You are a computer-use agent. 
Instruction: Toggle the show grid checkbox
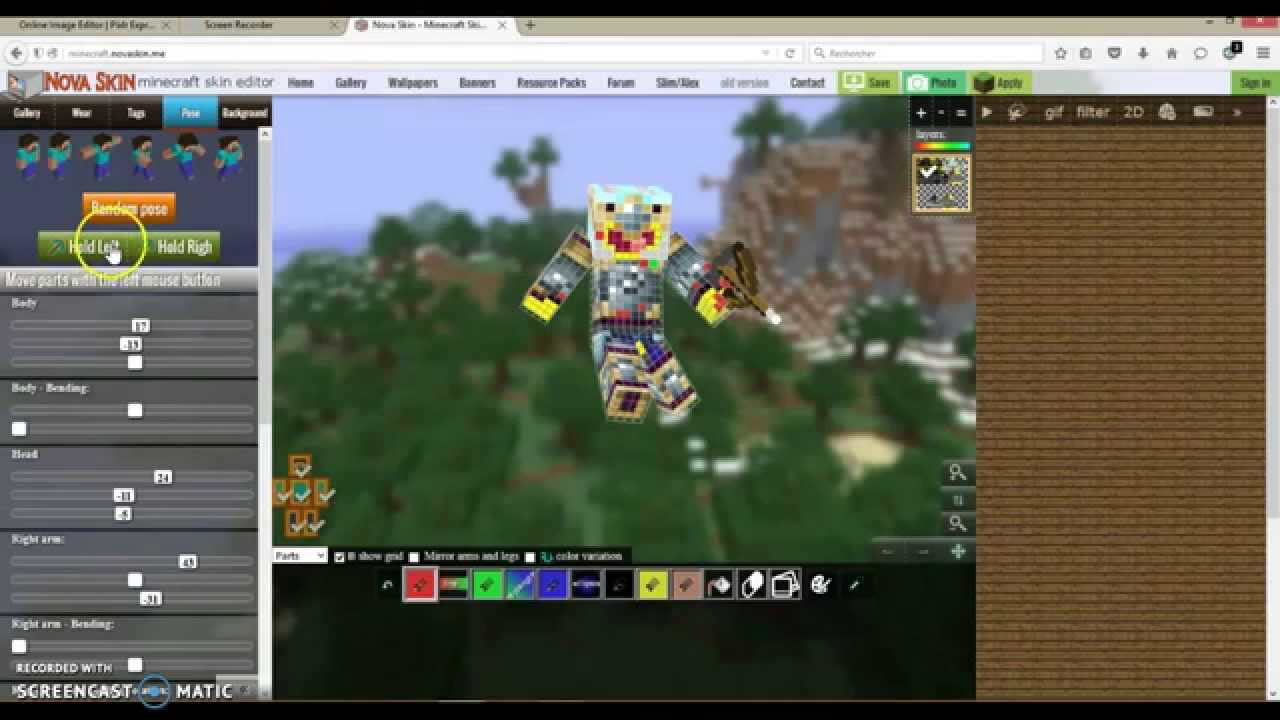click(339, 557)
